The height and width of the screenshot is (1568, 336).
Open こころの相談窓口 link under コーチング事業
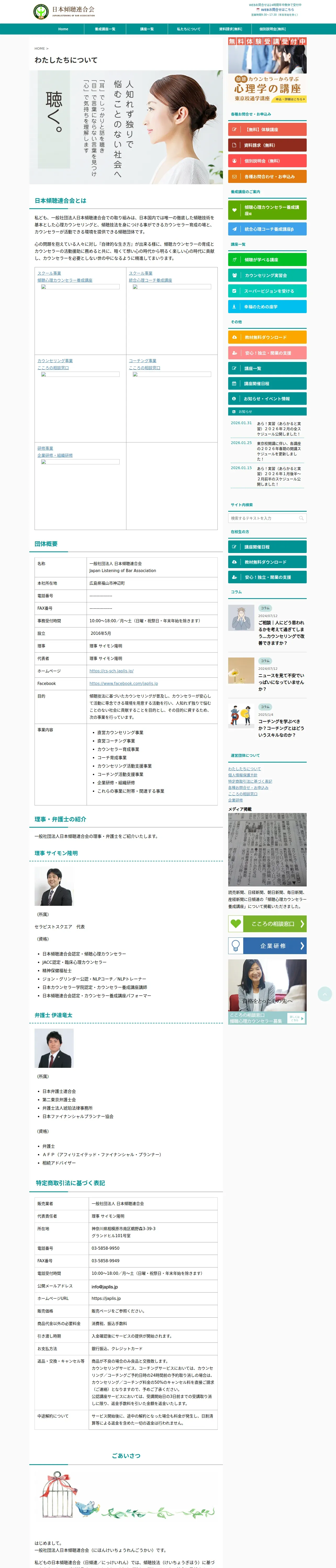(x=144, y=368)
